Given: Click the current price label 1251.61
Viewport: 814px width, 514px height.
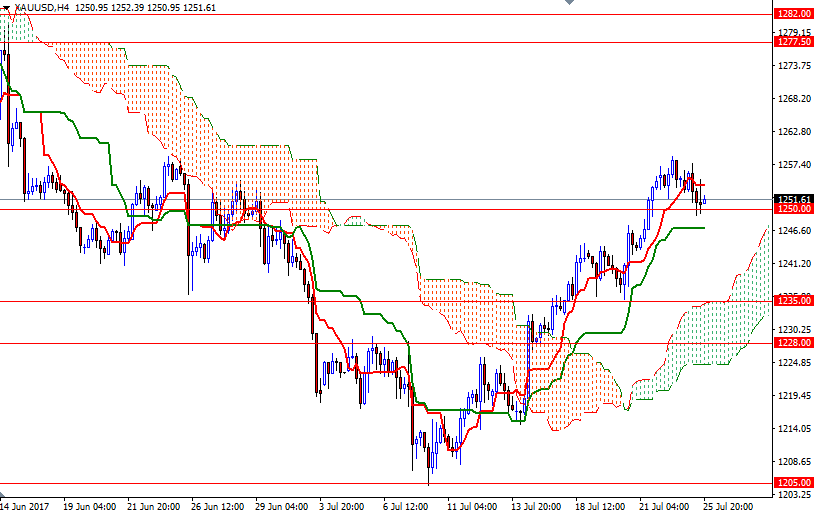Looking at the screenshot, I should pyautogui.click(x=793, y=199).
